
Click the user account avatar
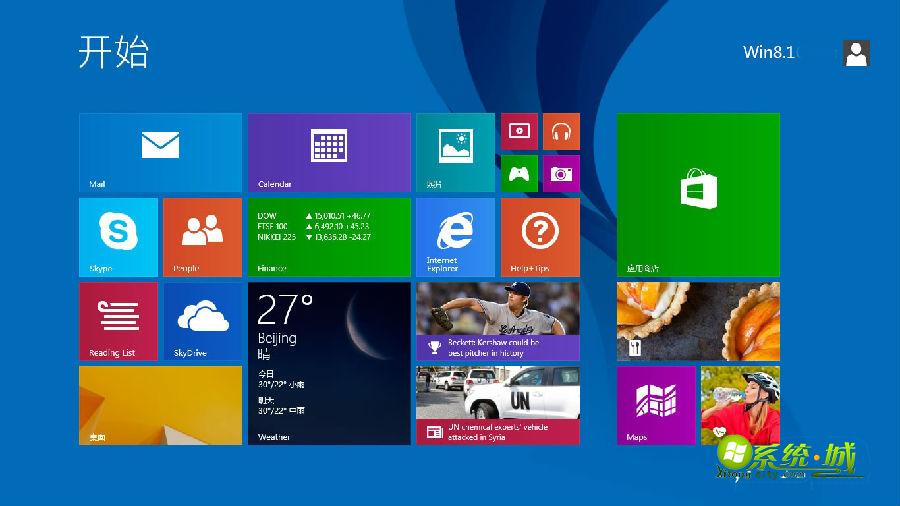[856, 53]
